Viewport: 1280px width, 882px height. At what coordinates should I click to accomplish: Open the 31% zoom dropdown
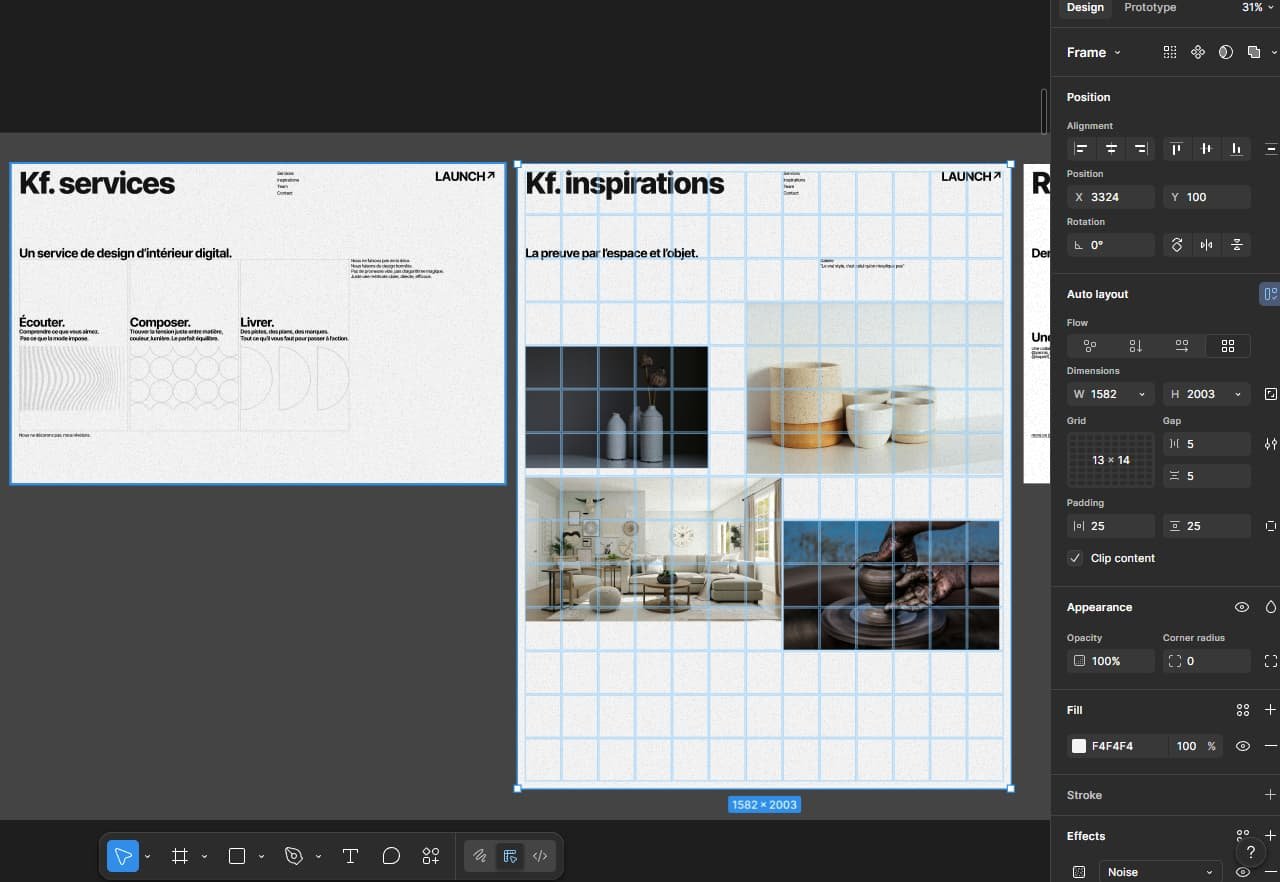click(1258, 7)
